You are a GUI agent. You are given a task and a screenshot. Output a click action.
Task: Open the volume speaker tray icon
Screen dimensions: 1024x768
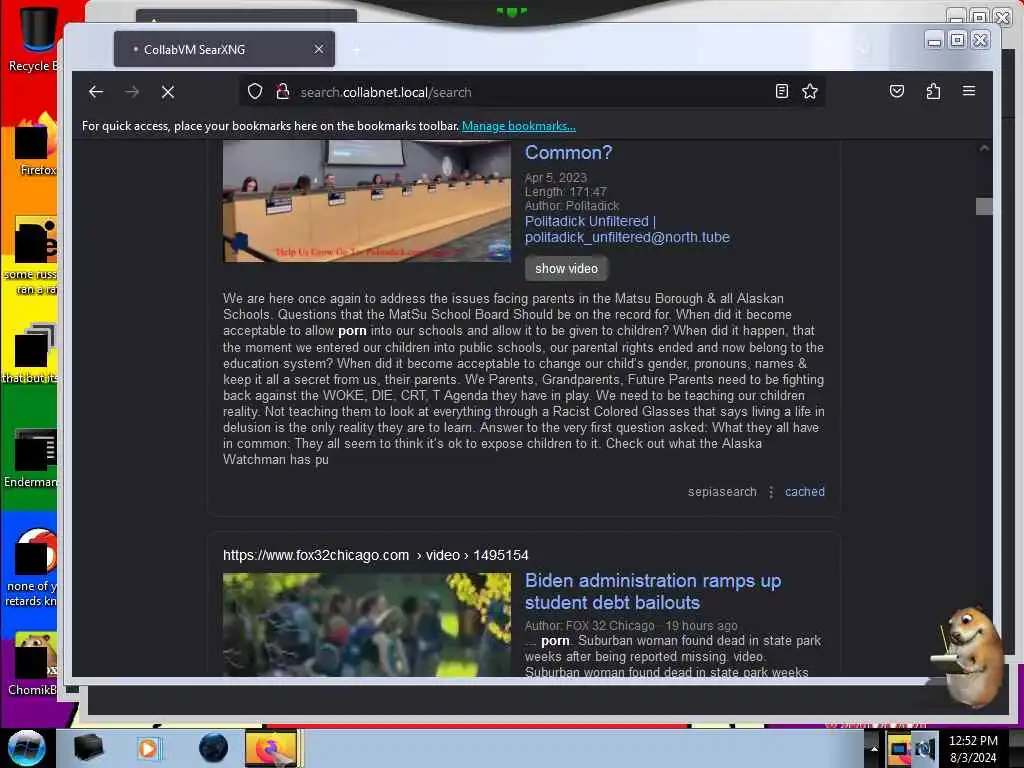click(925, 749)
